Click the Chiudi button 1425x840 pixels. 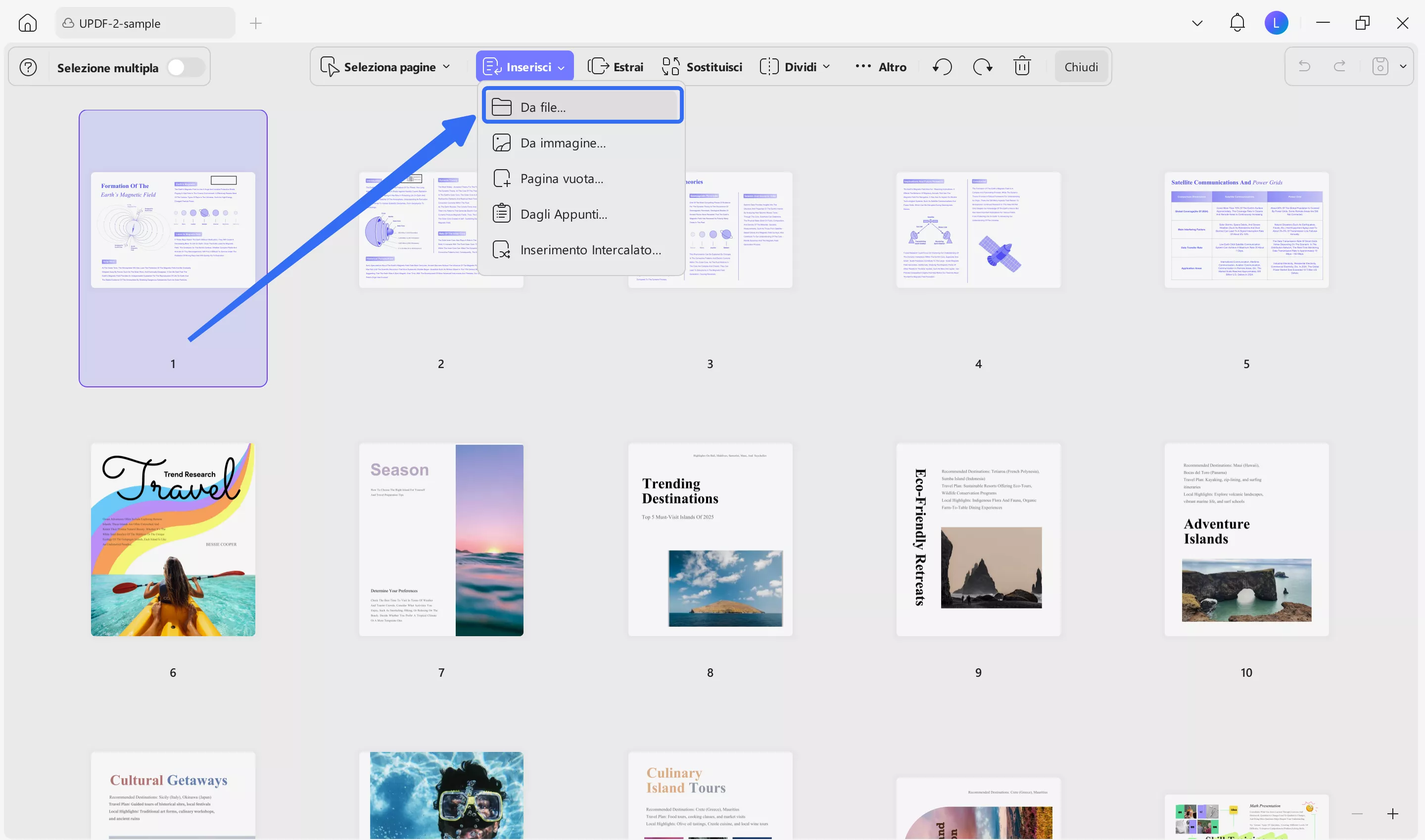pyautogui.click(x=1081, y=67)
